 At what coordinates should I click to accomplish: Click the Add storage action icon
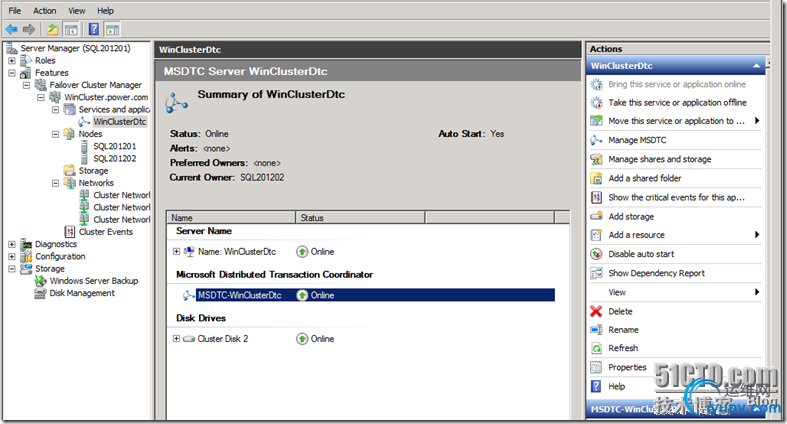[596, 216]
